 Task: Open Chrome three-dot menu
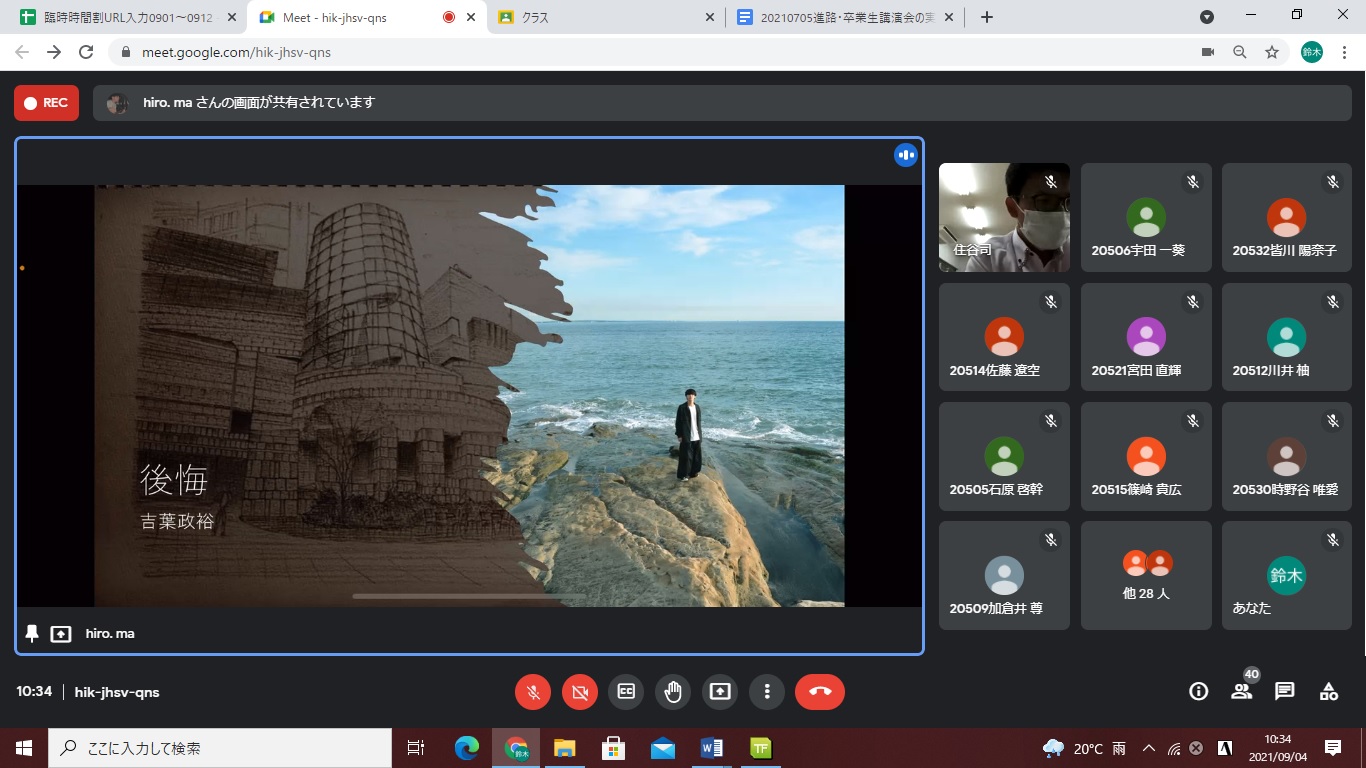point(1344,52)
